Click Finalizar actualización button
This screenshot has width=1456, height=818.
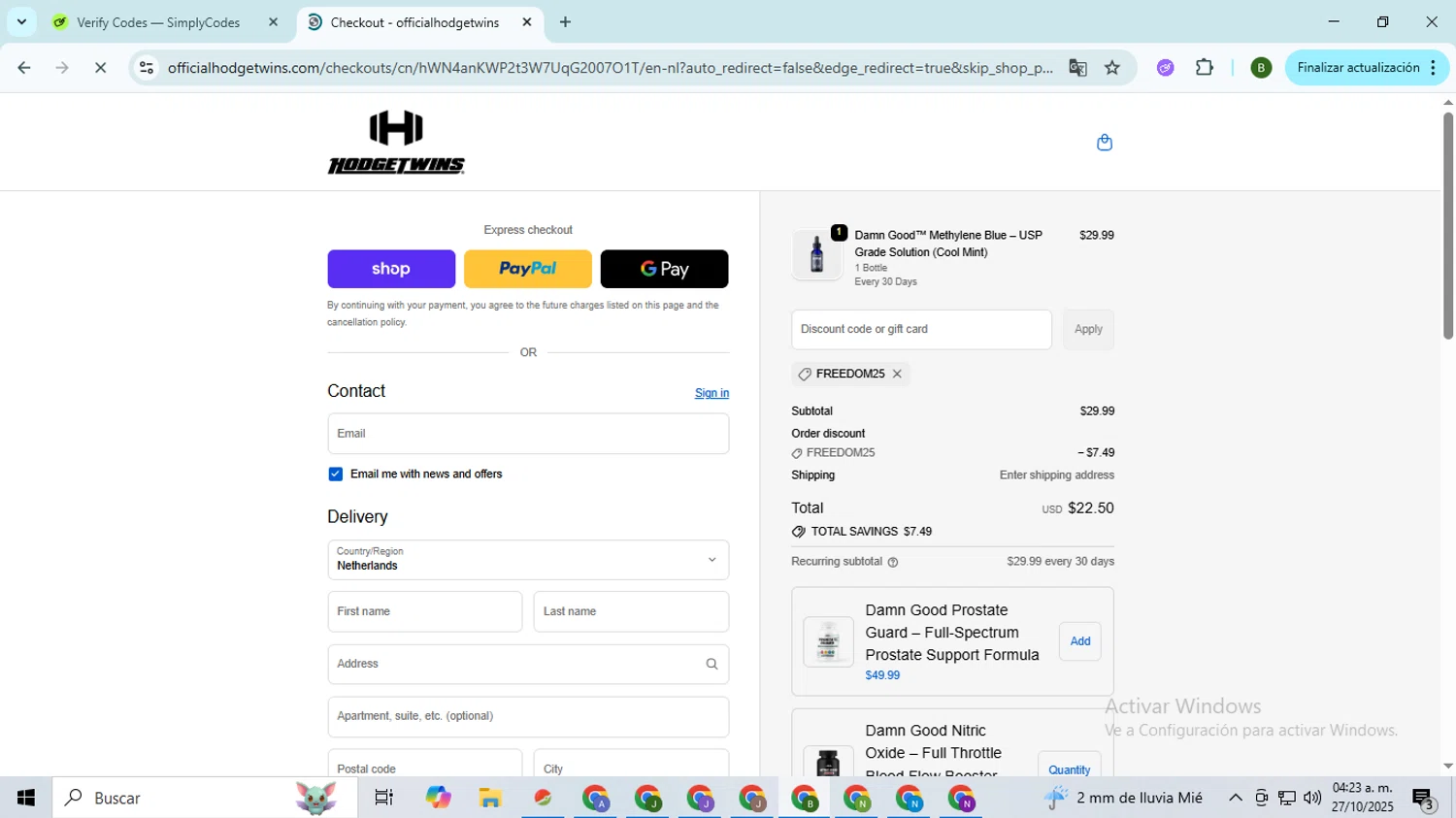pyautogui.click(x=1358, y=68)
